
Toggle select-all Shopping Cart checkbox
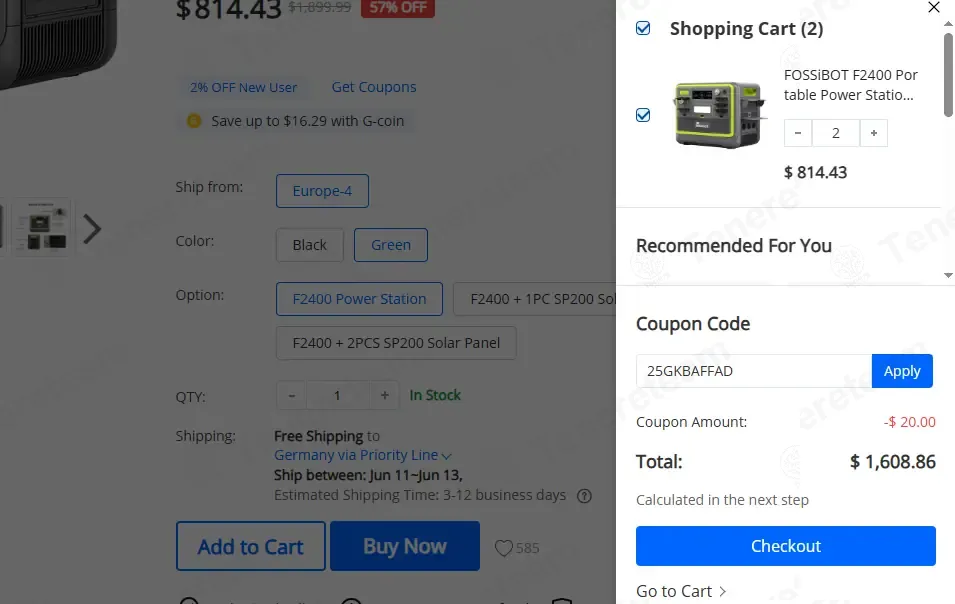[x=643, y=28]
